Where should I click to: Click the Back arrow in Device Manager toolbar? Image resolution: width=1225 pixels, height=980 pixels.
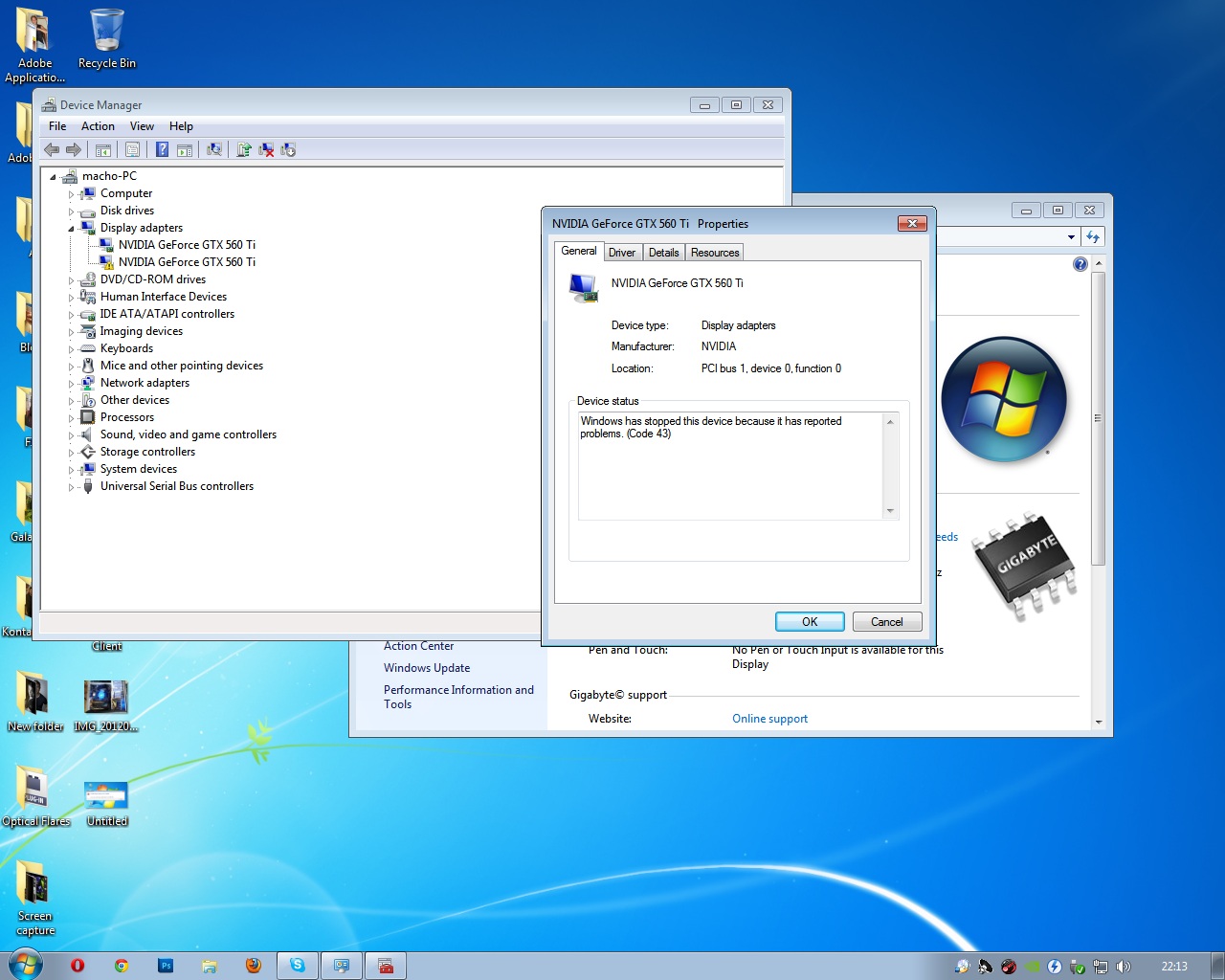pyautogui.click(x=52, y=149)
